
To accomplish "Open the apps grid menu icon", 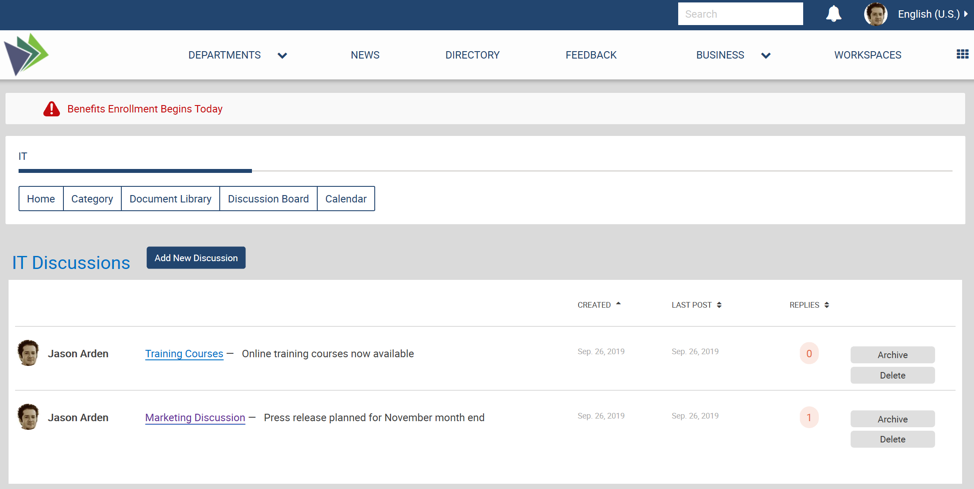I will point(962,54).
